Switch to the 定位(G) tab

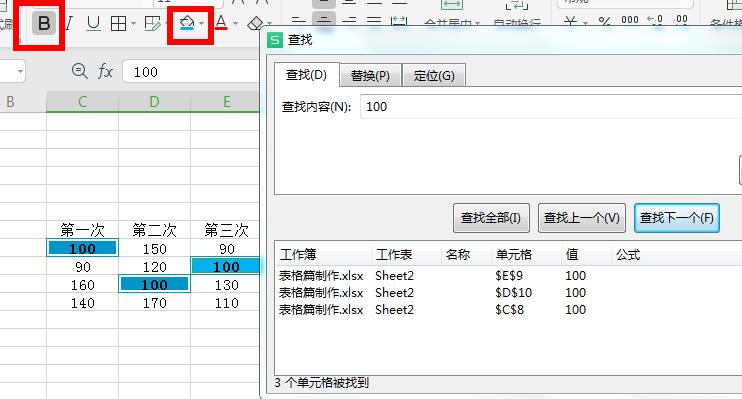[x=434, y=76]
